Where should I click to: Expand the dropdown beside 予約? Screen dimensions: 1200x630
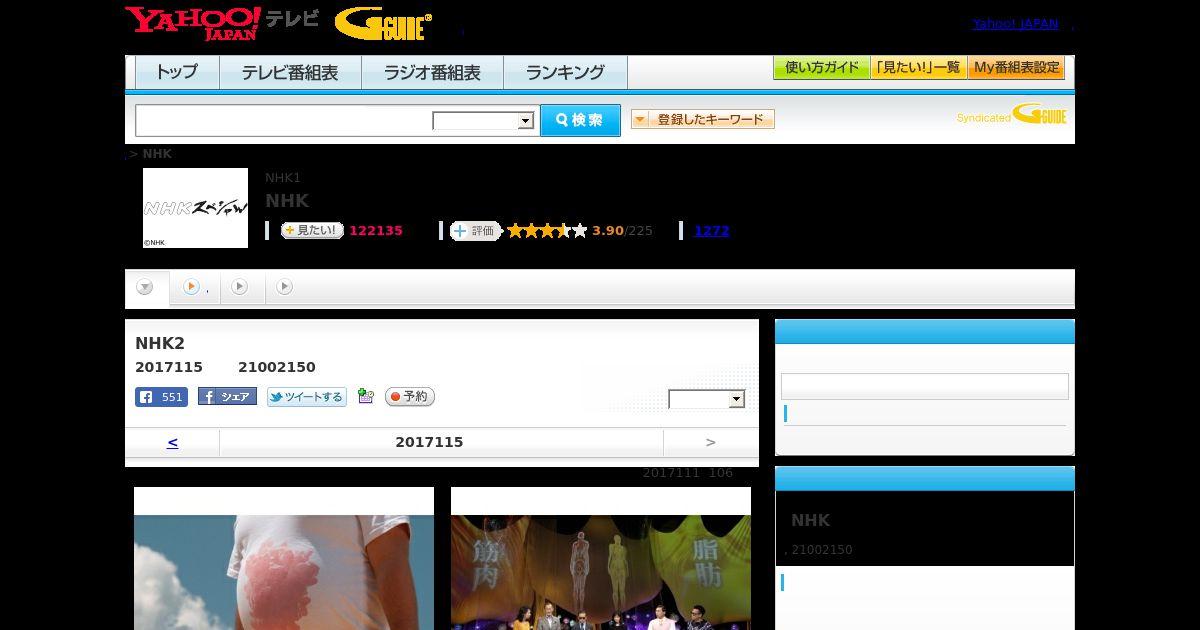tap(707, 399)
